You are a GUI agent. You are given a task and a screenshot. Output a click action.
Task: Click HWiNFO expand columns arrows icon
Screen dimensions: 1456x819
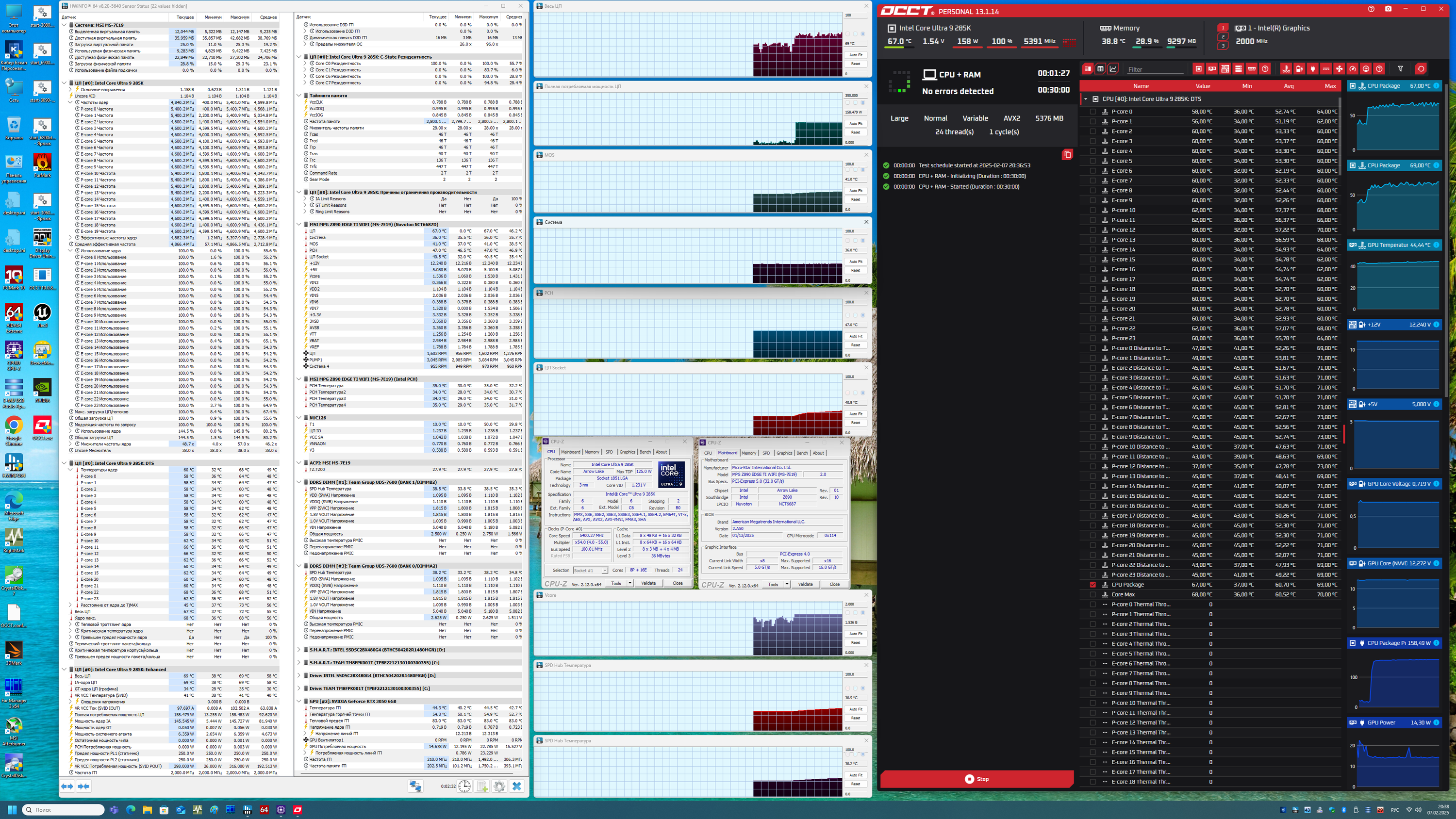pos(67,786)
